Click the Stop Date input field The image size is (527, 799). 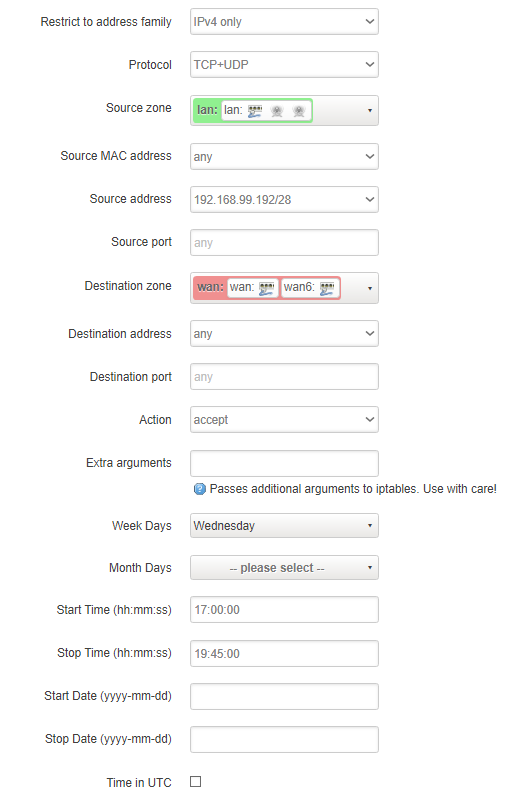coord(284,739)
